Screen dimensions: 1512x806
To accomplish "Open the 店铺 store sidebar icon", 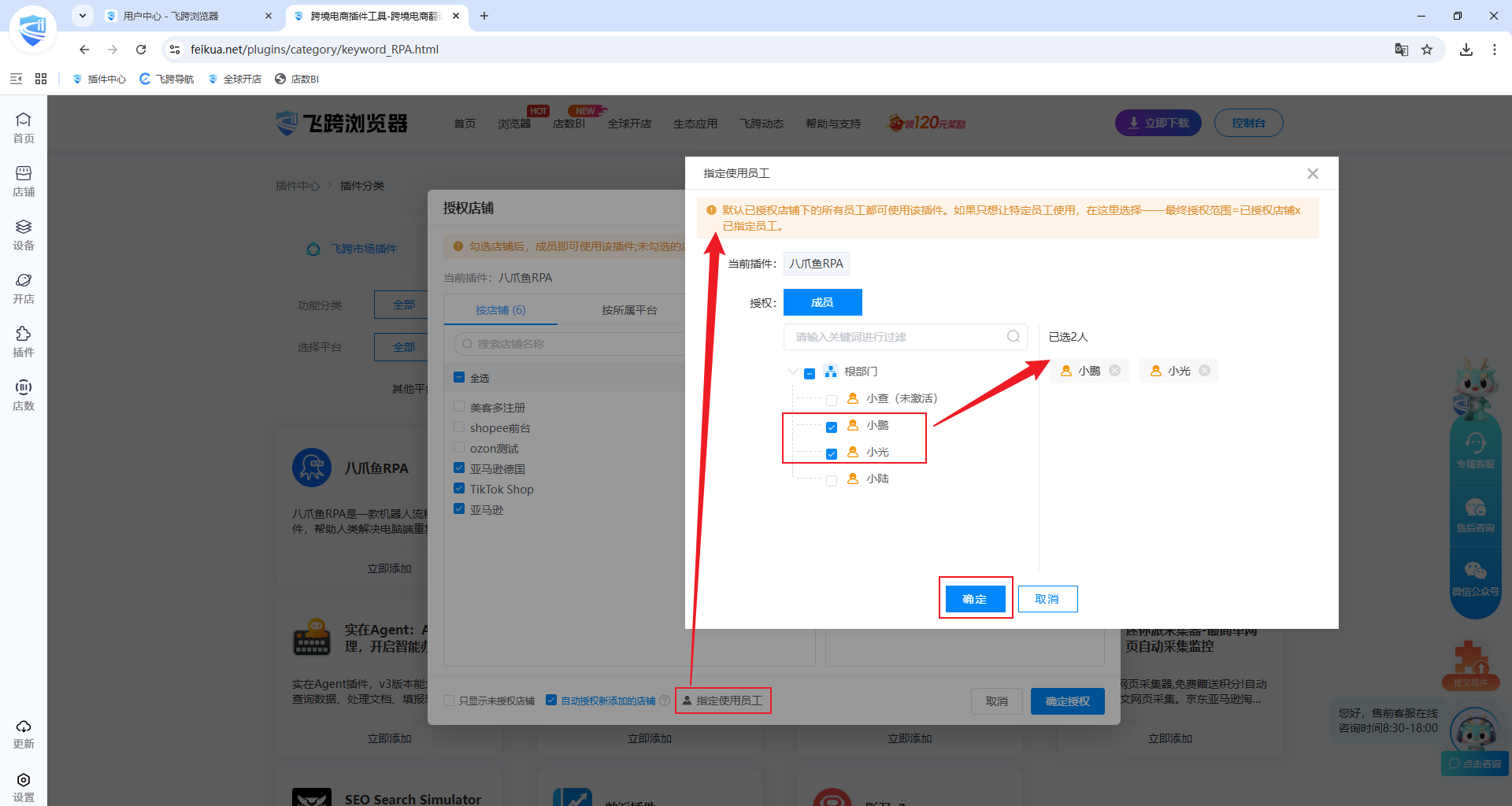I will coord(24,181).
